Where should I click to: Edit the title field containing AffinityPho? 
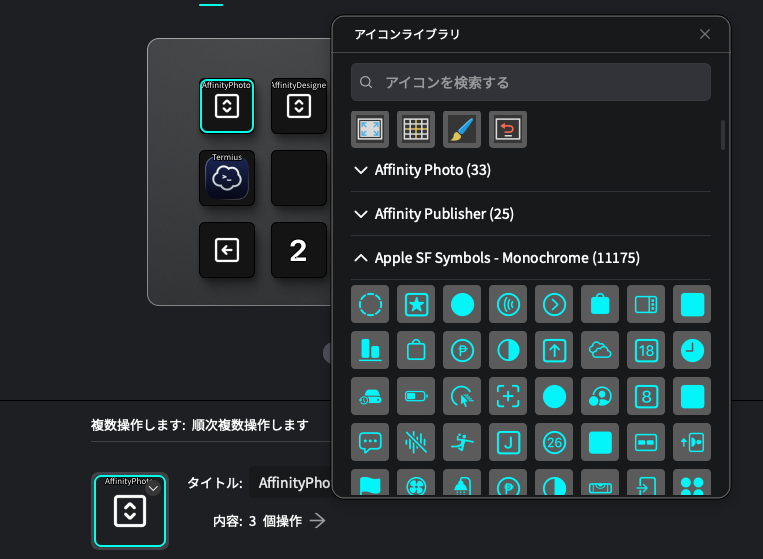pyautogui.click(x=291, y=482)
